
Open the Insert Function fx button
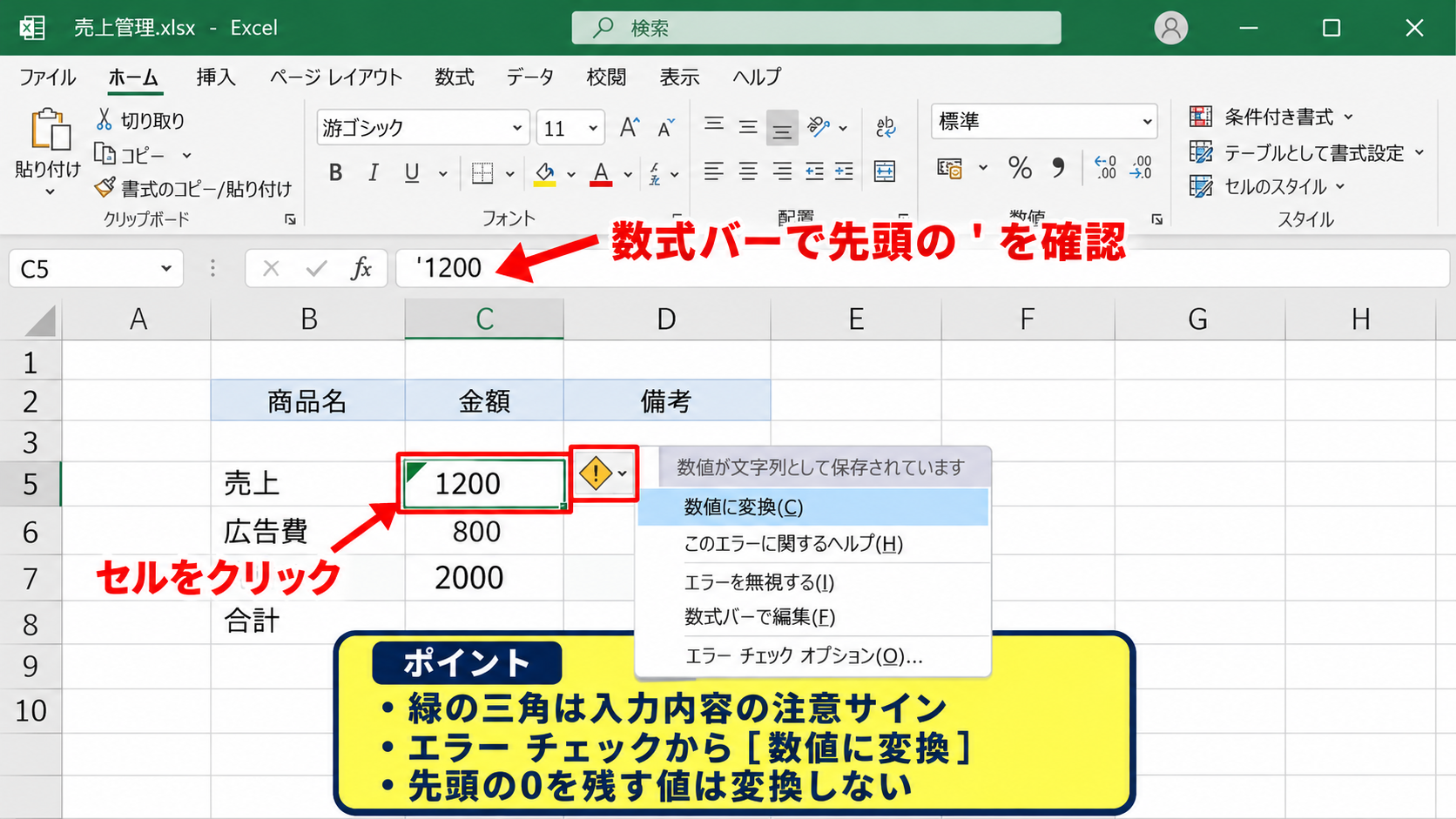pyautogui.click(x=361, y=268)
